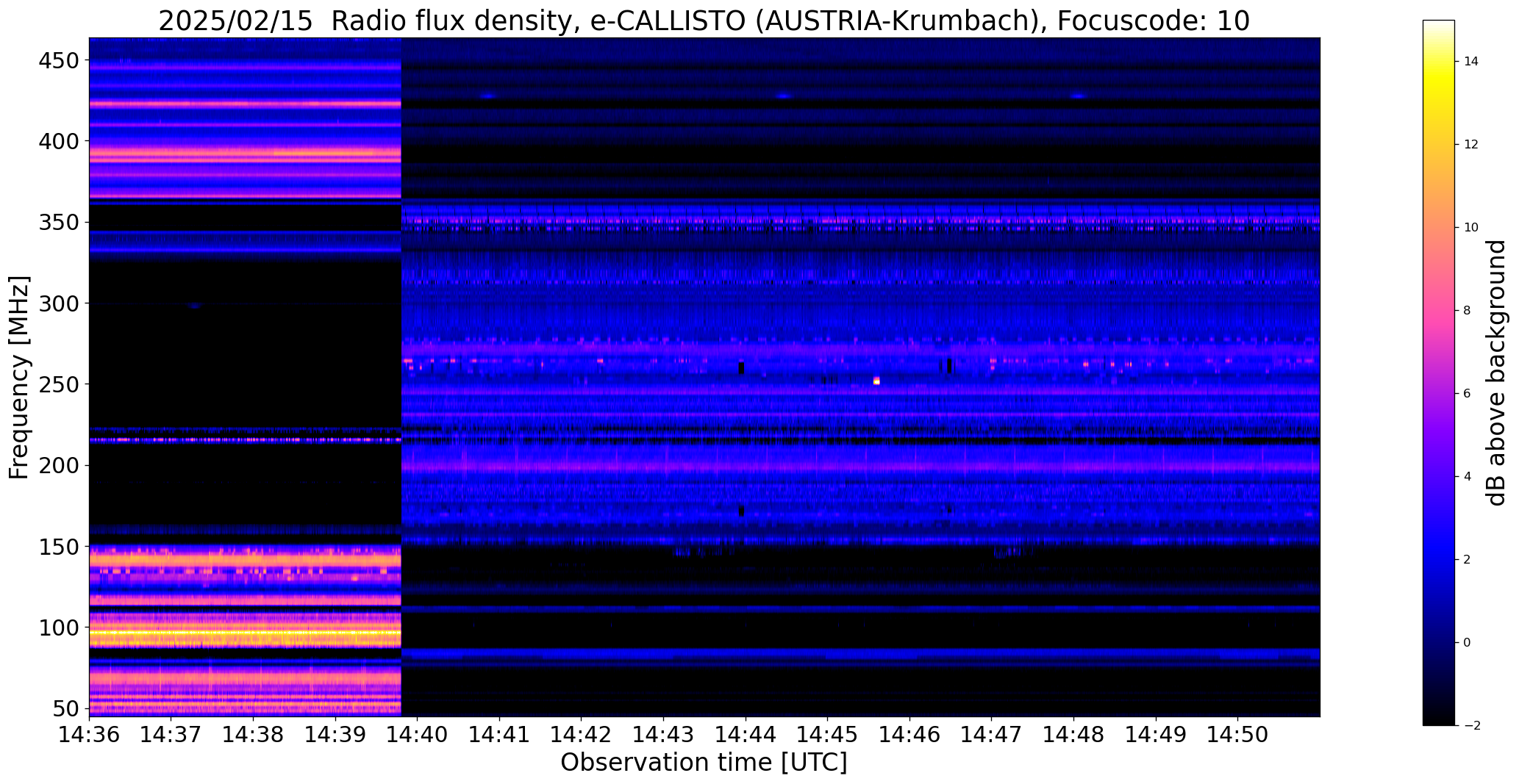Image resolution: width=1519 pixels, height=784 pixels.
Task: Click the 250 frequency tick label
Action: click(58, 384)
